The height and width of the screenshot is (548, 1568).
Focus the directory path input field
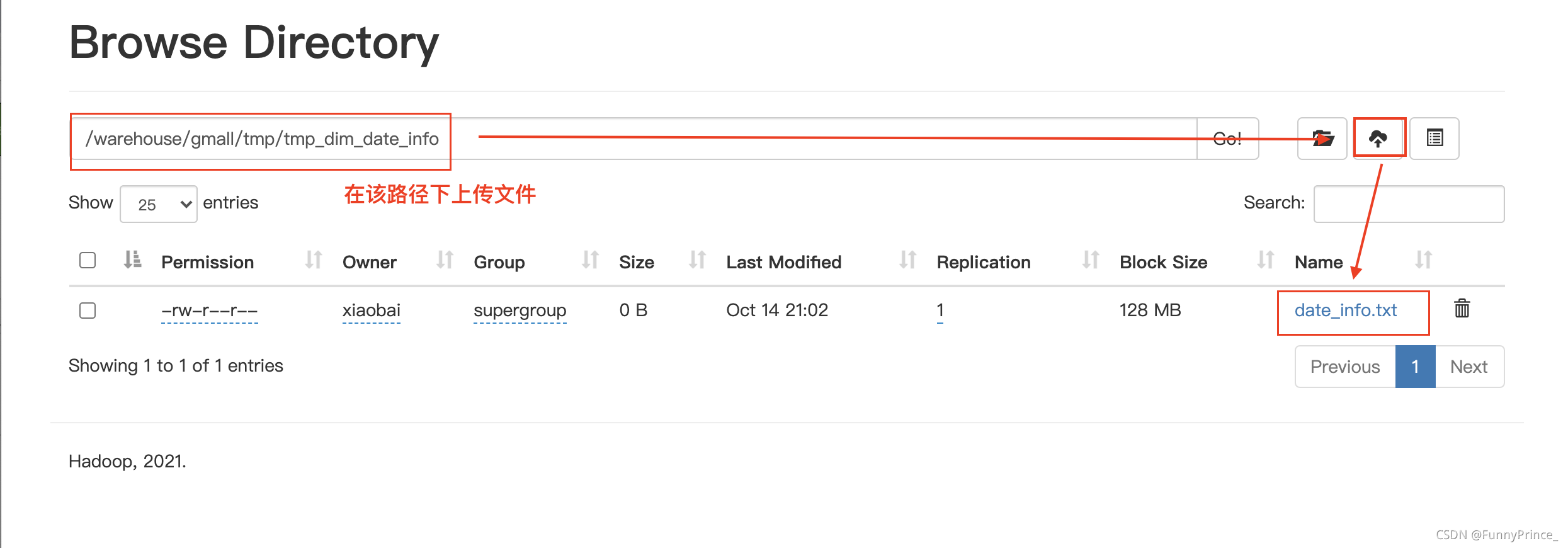[633, 139]
